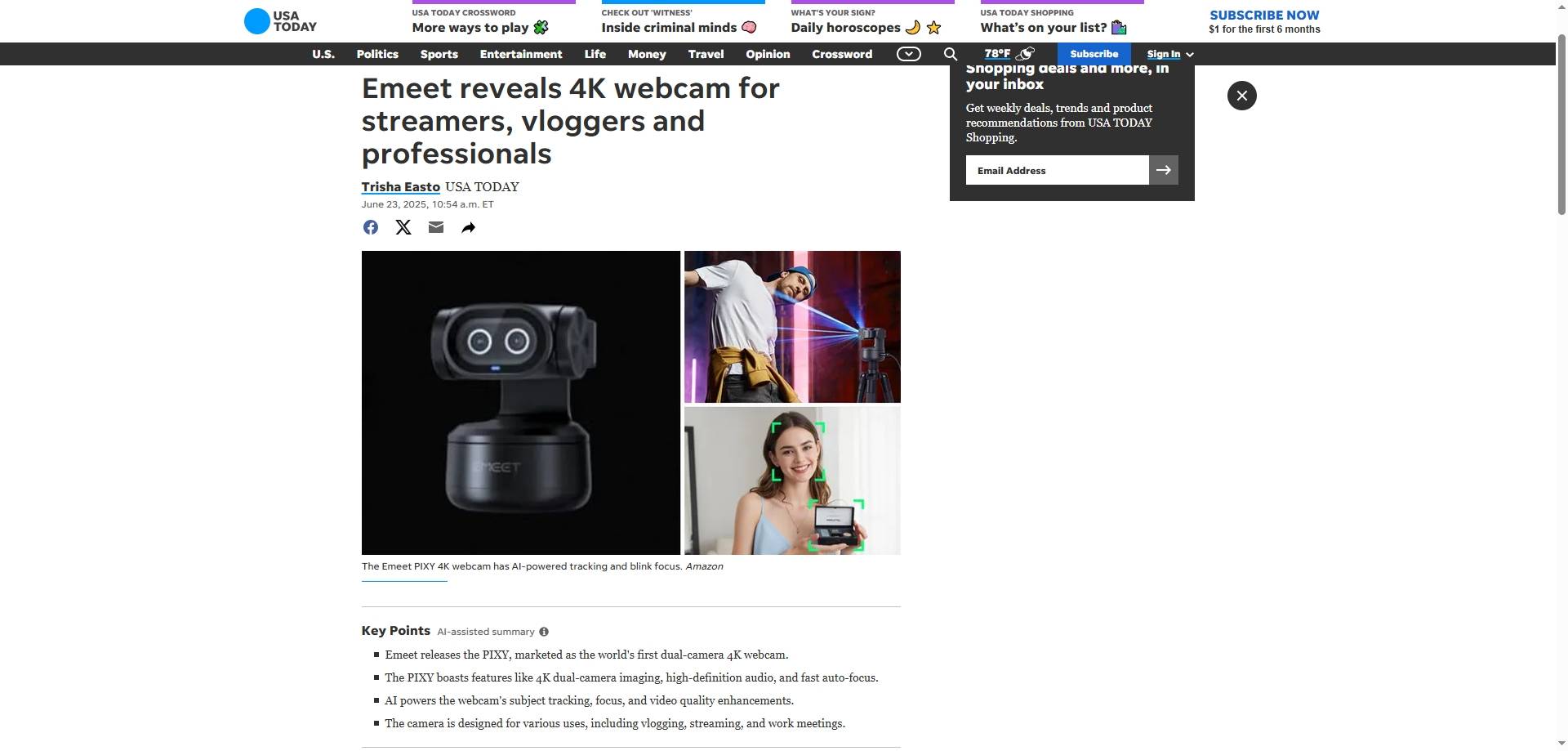Open the 78°F weather widget

[1009, 54]
